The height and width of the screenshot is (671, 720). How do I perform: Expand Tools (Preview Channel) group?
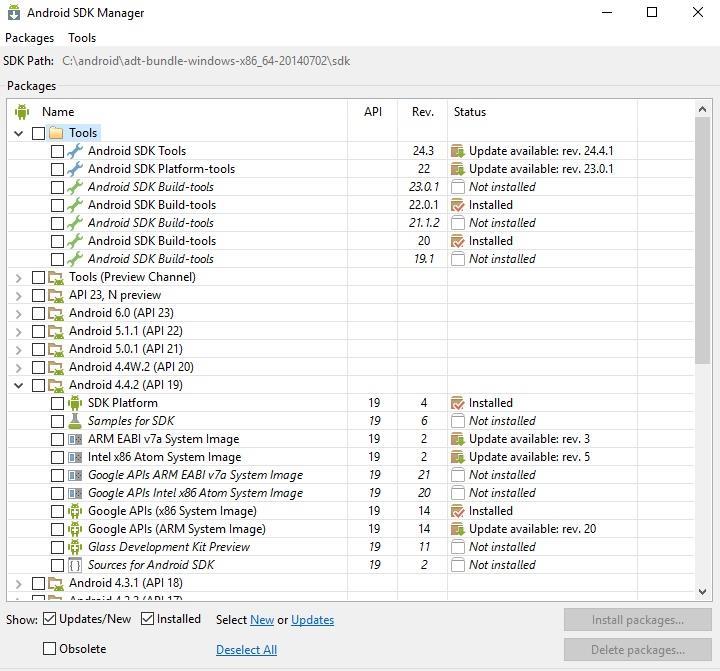tap(18, 277)
